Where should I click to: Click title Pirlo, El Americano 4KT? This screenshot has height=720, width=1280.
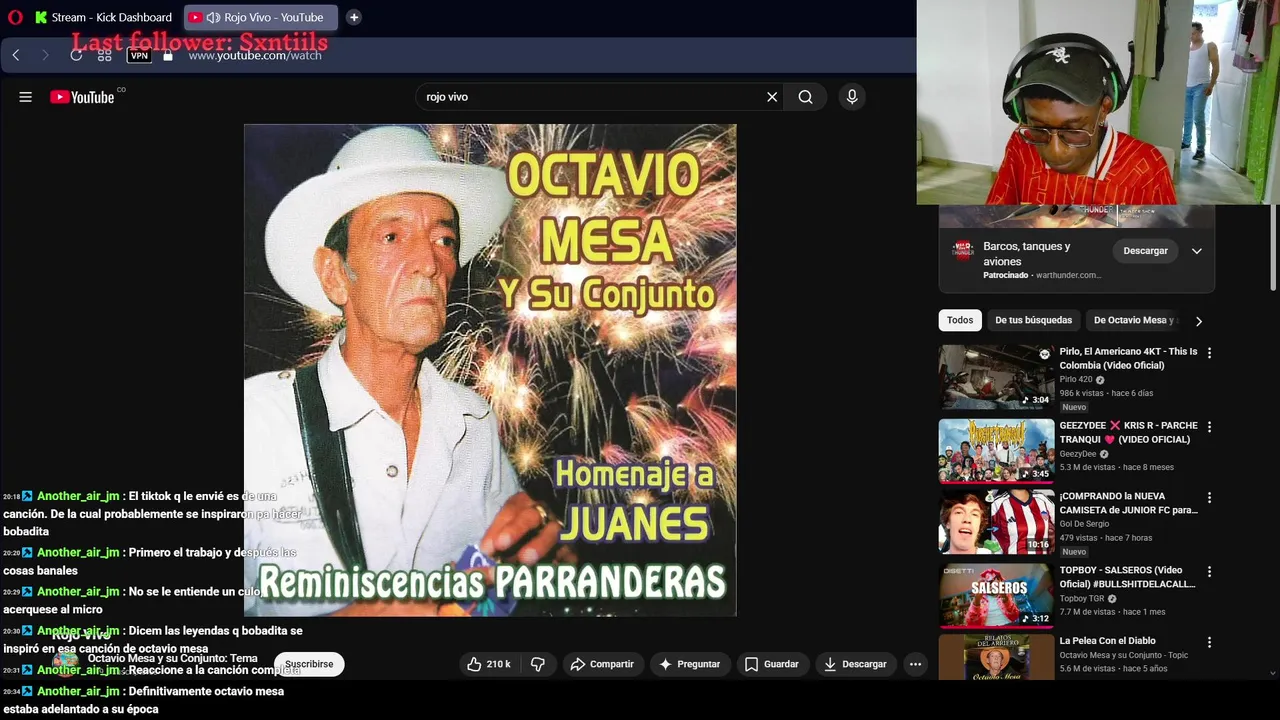(x=1128, y=358)
